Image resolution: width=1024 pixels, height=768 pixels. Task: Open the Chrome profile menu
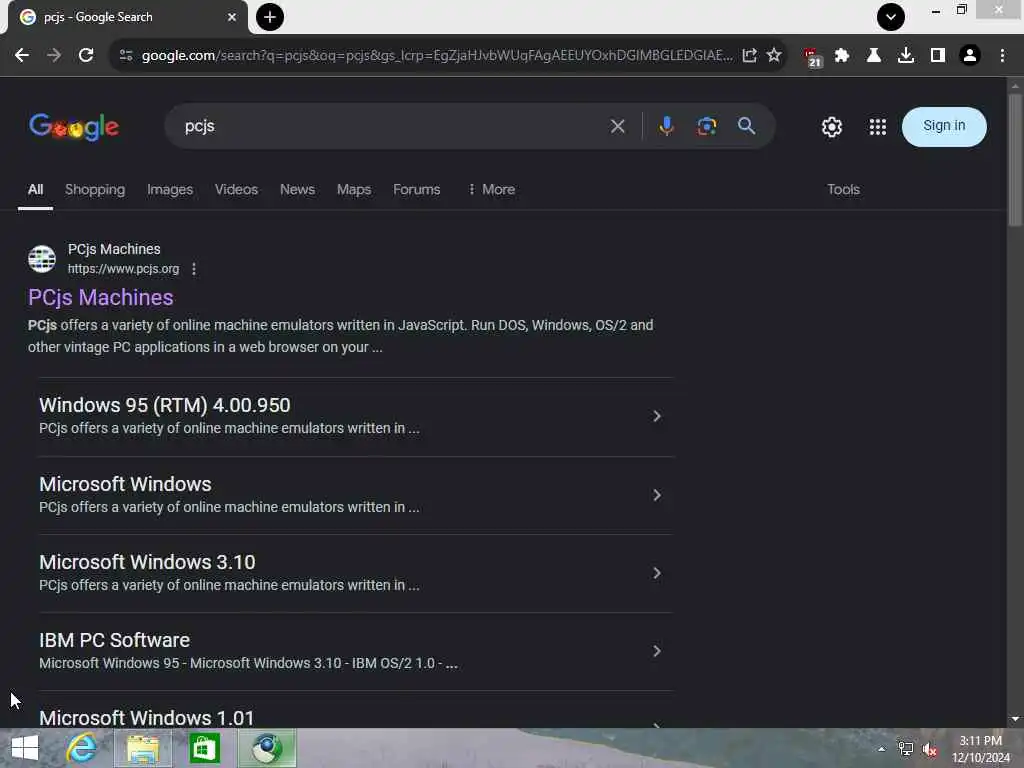point(970,56)
